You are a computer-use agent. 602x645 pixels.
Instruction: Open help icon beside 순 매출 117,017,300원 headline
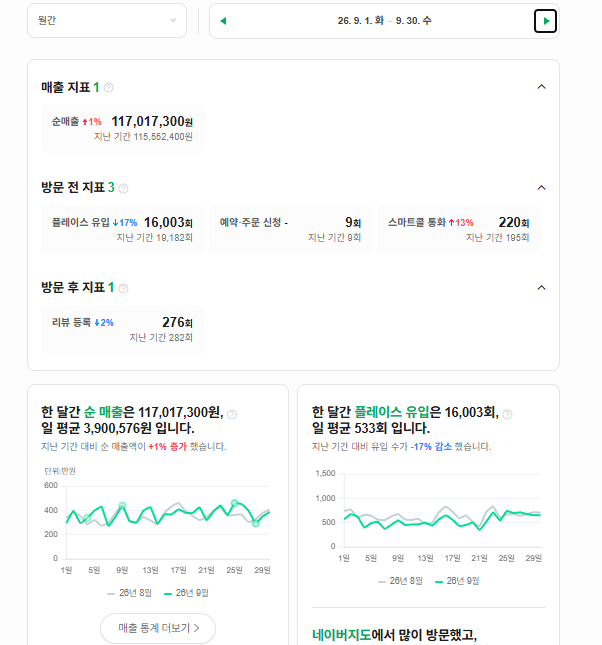232,414
